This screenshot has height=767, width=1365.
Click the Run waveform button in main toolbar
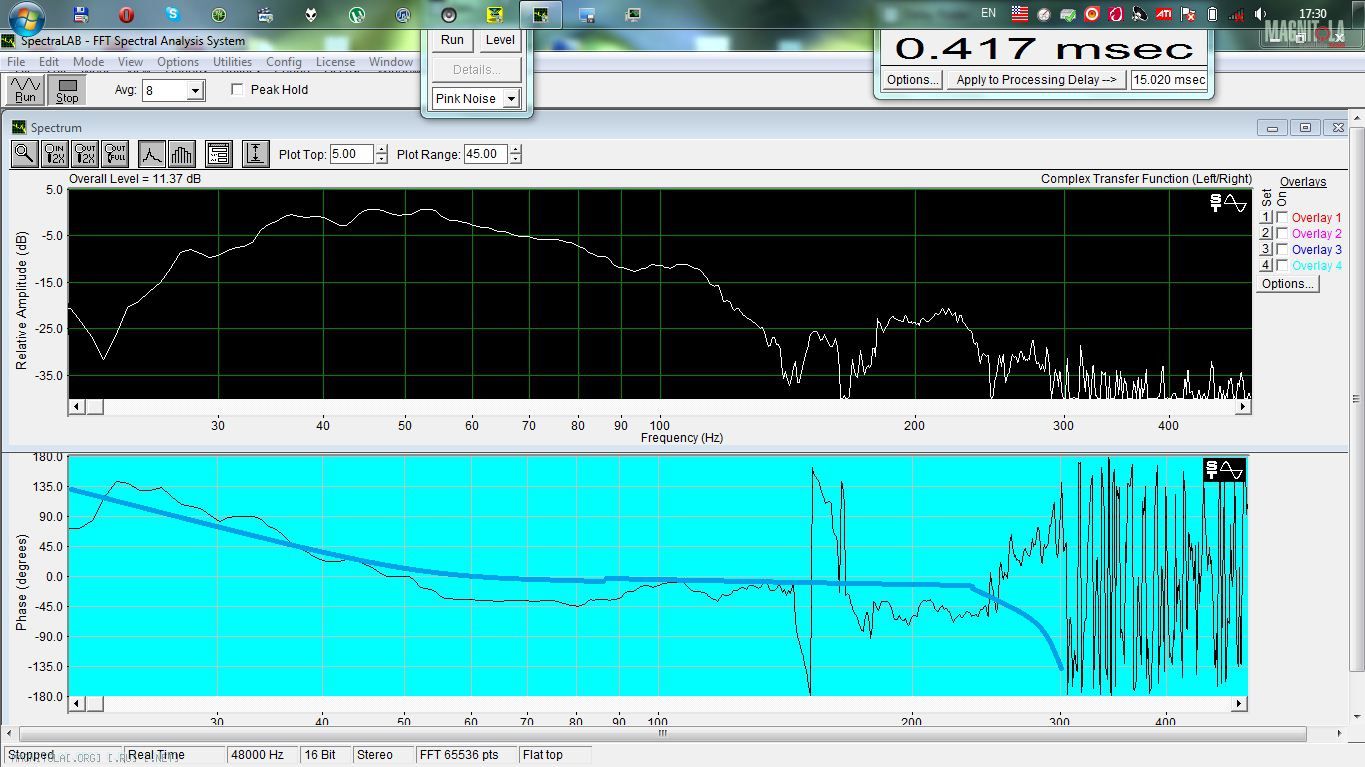pyautogui.click(x=25, y=89)
